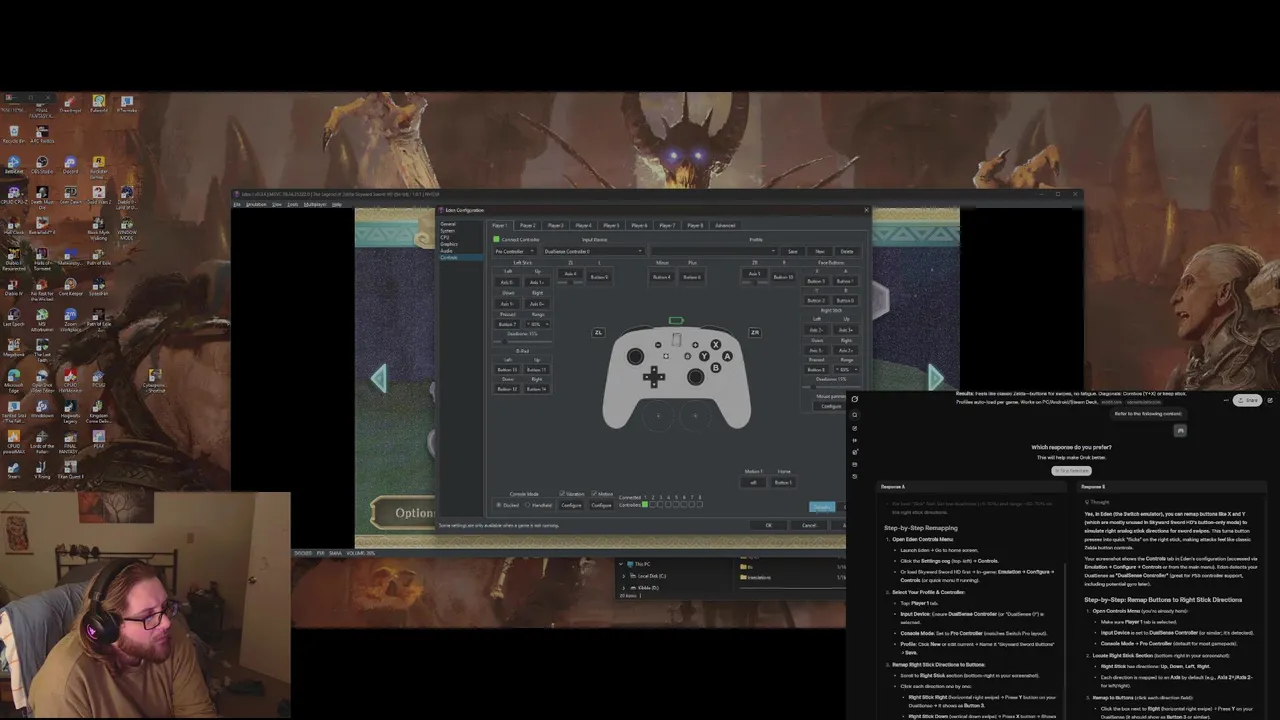Expand the Local Disk (C:) tree item
Screen dimensions: 1280x720
(623, 576)
